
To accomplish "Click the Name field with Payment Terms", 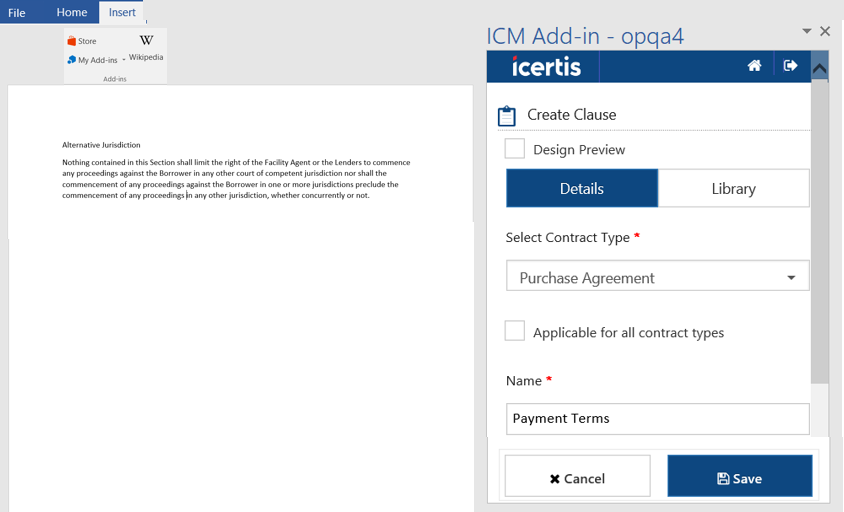I will point(657,419).
